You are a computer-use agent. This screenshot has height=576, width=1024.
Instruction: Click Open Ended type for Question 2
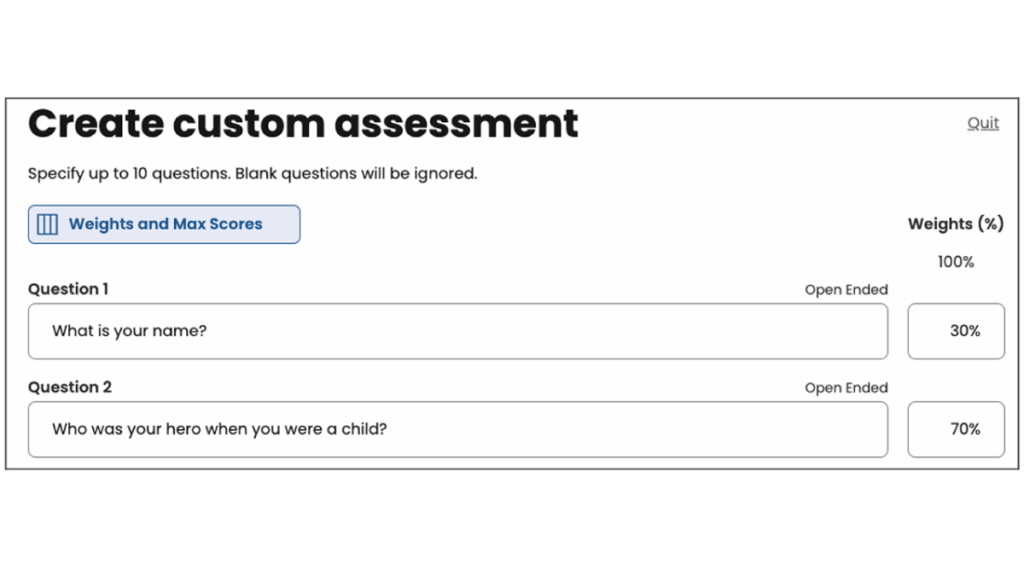[x=846, y=388]
